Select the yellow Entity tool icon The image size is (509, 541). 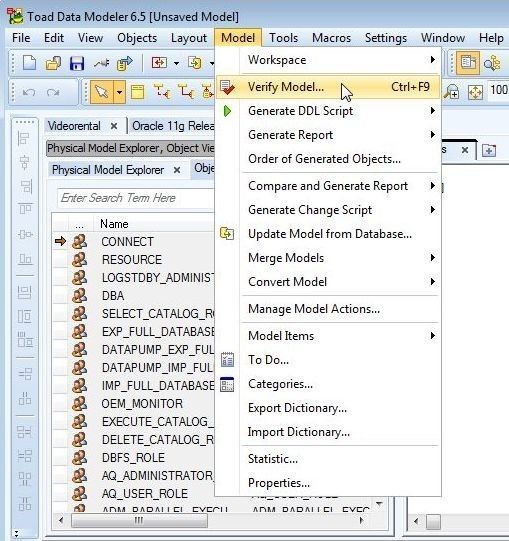point(137,92)
